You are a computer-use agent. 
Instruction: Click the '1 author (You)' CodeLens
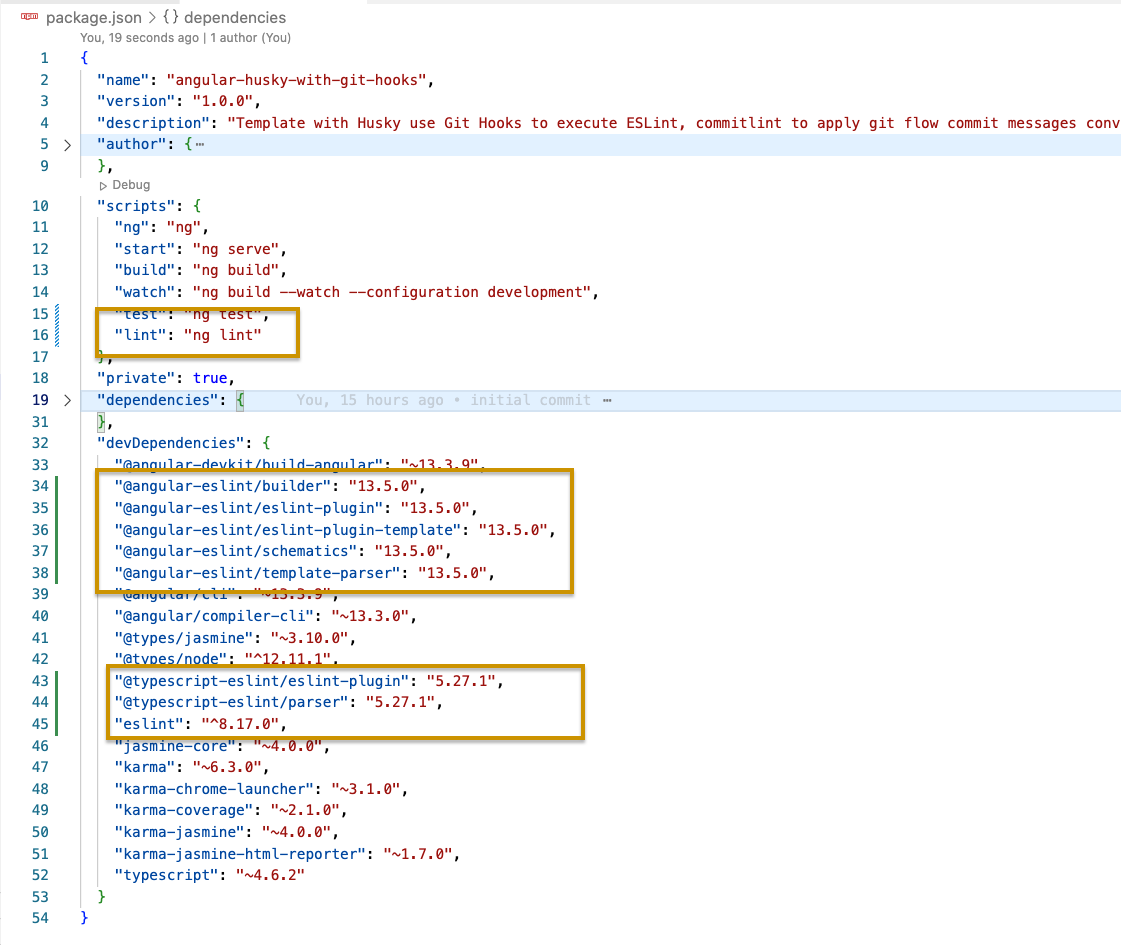click(250, 37)
